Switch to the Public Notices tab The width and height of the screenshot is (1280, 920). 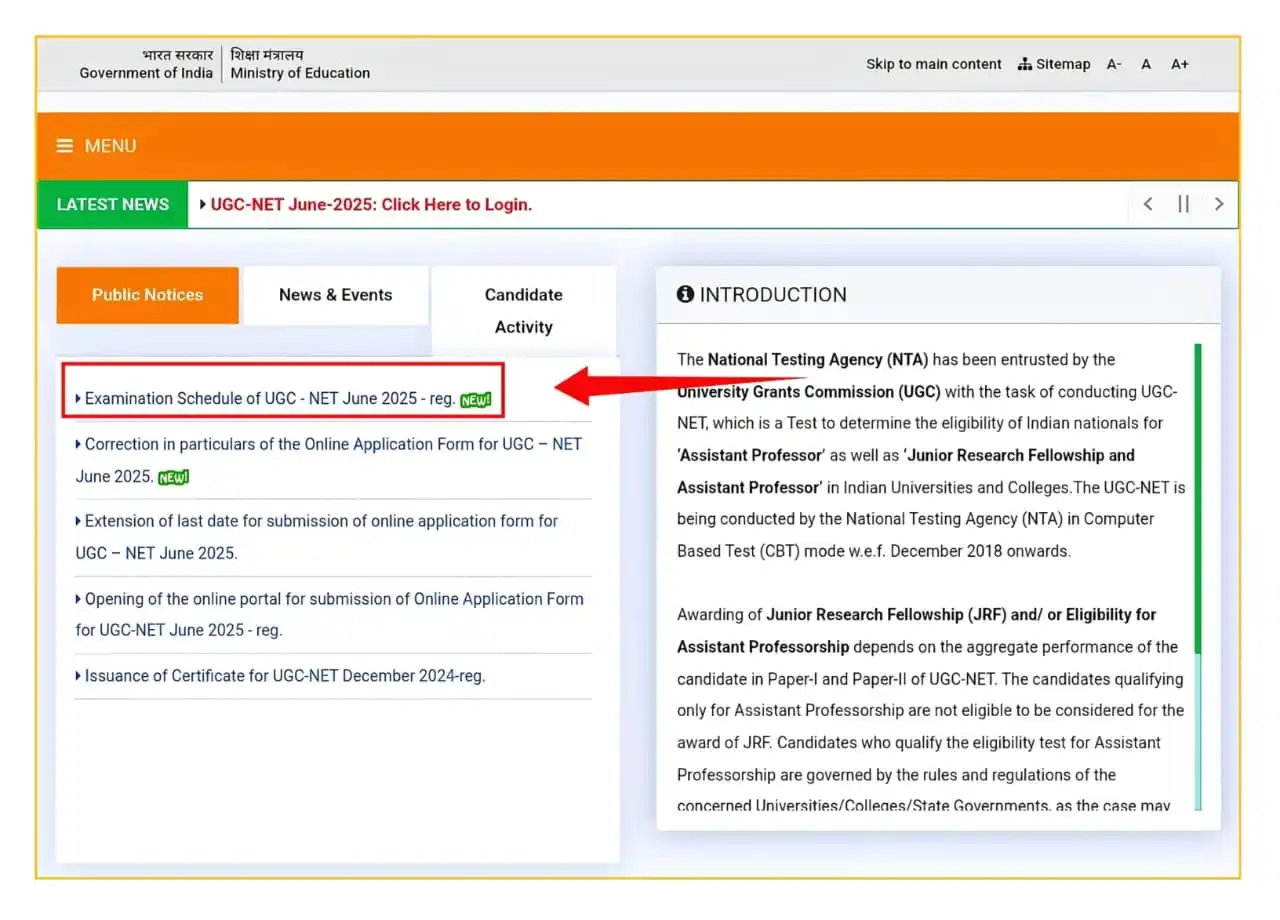pos(147,295)
